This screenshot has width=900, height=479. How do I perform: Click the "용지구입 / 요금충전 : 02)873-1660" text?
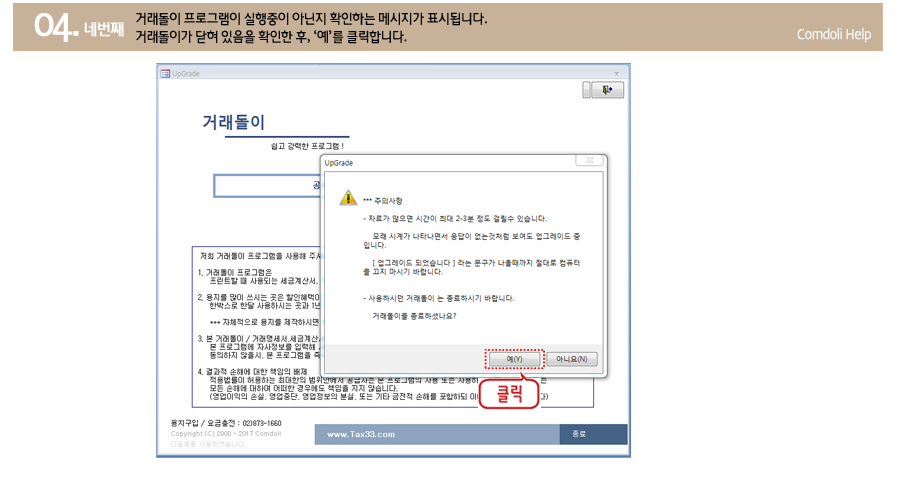(x=226, y=423)
